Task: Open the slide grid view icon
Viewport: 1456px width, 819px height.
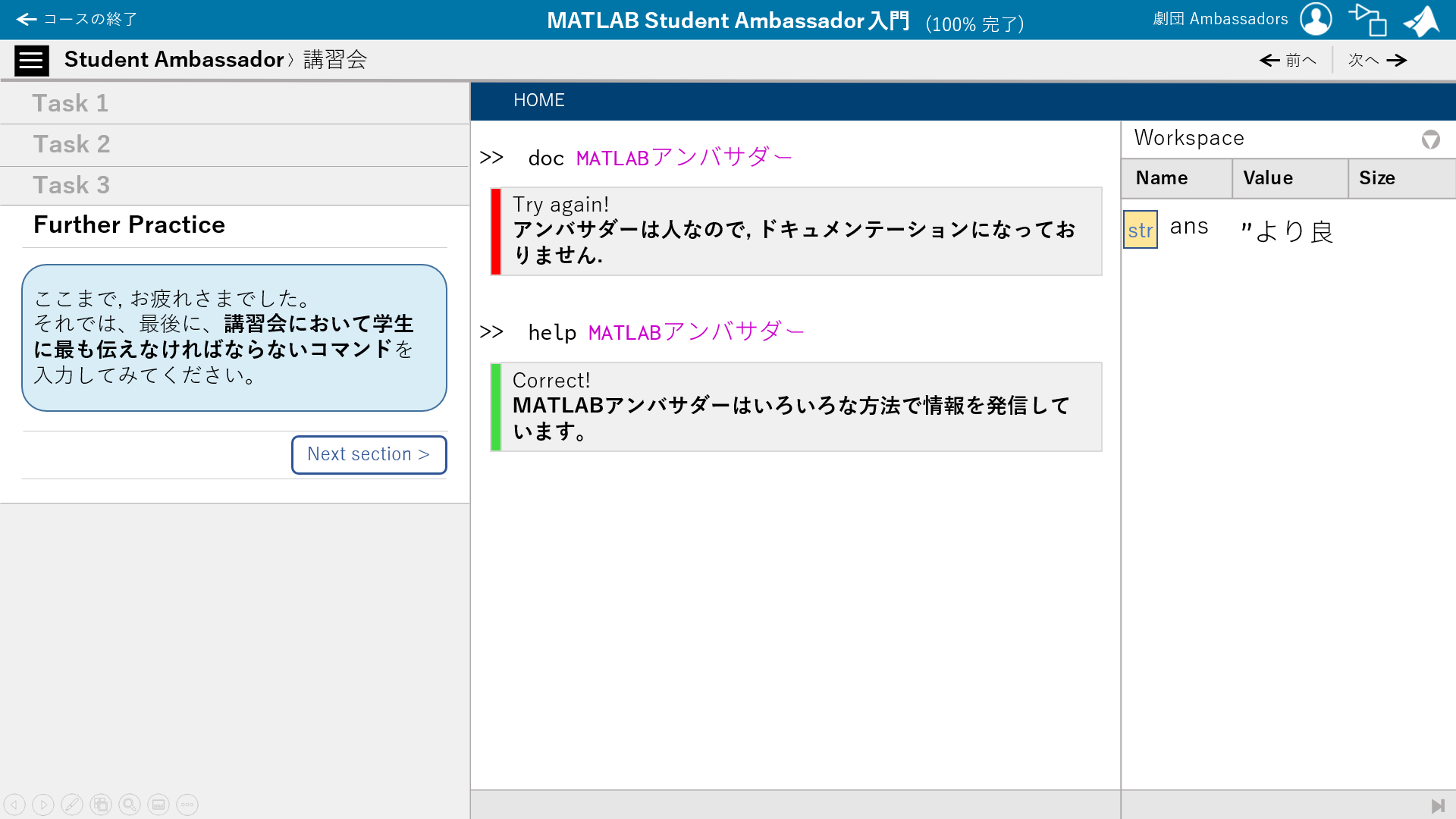Action: pyautogui.click(x=101, y=805)
